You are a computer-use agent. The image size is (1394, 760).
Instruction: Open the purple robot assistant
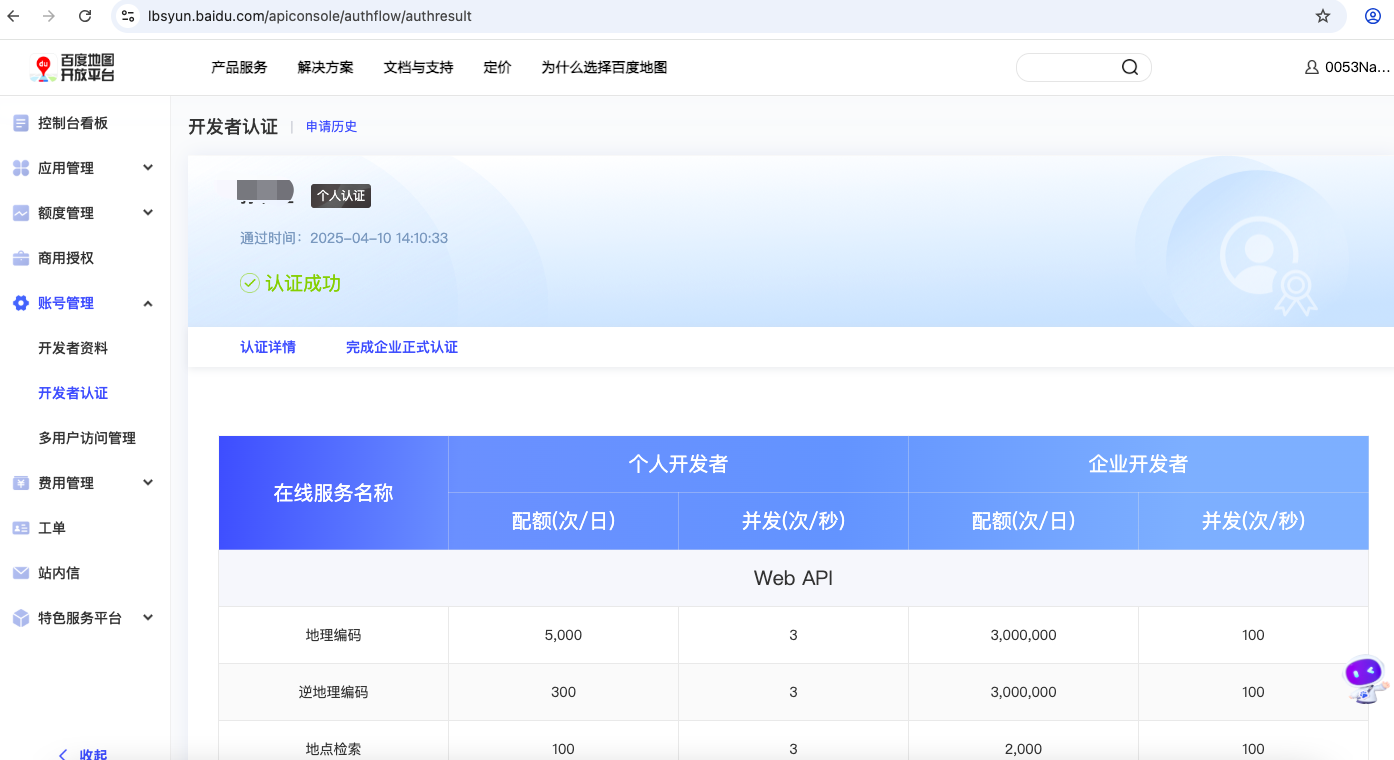point(1365,679)
